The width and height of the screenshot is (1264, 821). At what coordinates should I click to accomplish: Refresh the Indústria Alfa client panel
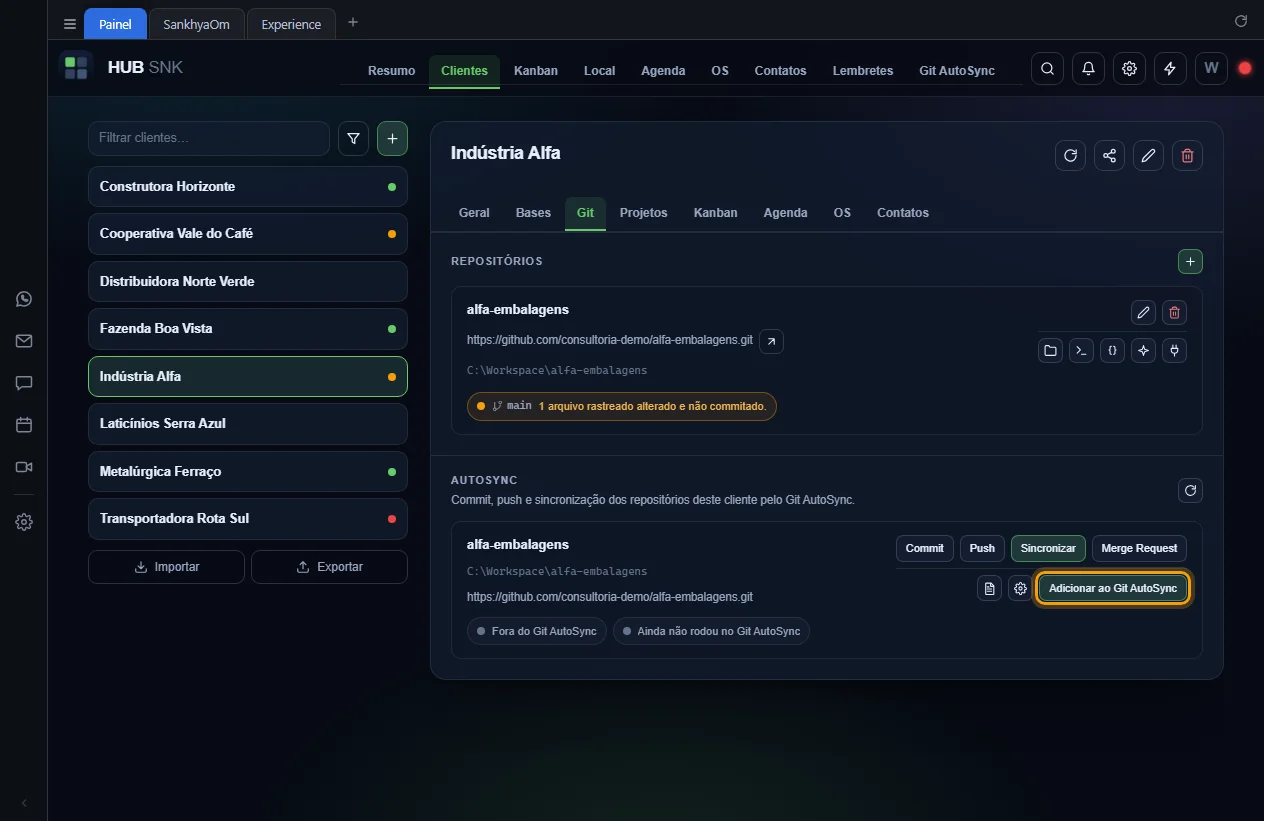tap(1070, 155)
